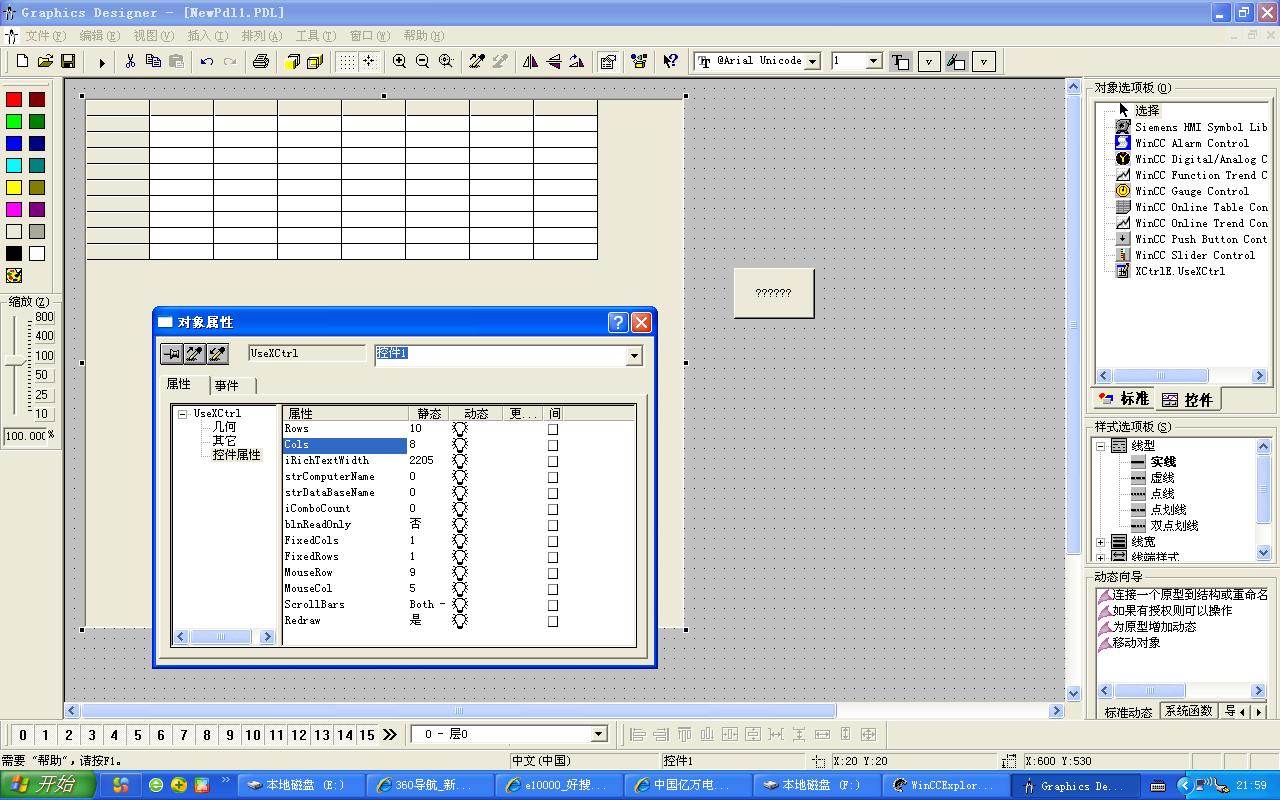This screenshot has height=800, width=1280.
Task: Pick the yellow color swatch
Action: click(14, 187)
